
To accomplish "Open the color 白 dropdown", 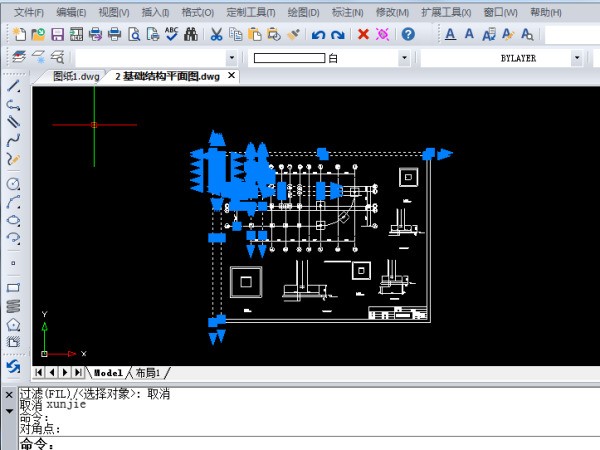I will (404, 58).
